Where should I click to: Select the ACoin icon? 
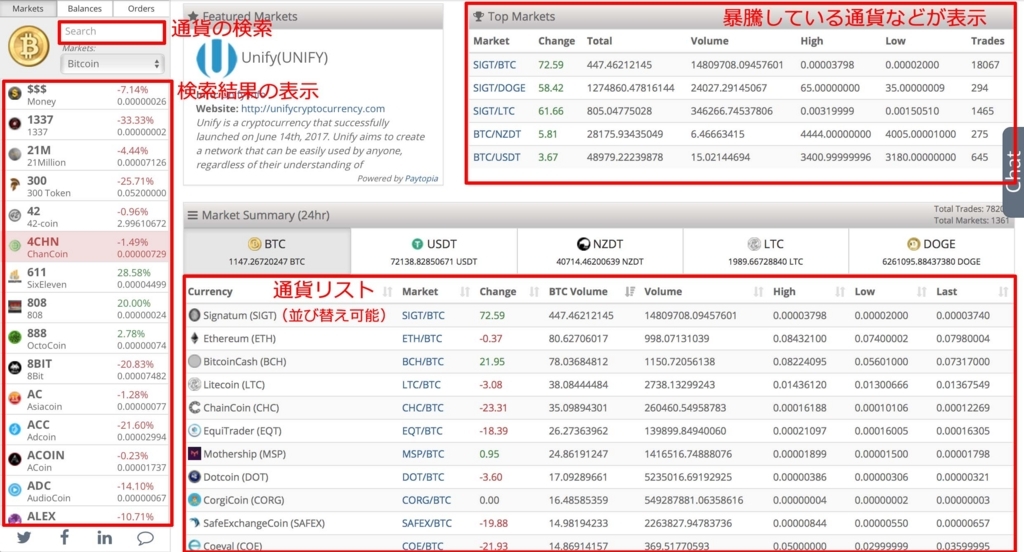[14, 459]
